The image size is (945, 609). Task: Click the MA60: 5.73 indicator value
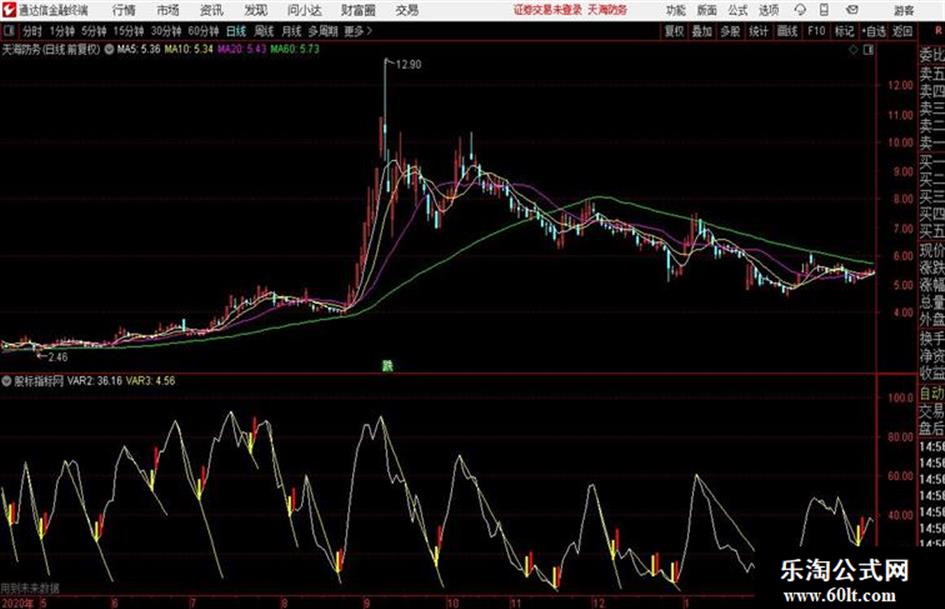pos(295,49)
